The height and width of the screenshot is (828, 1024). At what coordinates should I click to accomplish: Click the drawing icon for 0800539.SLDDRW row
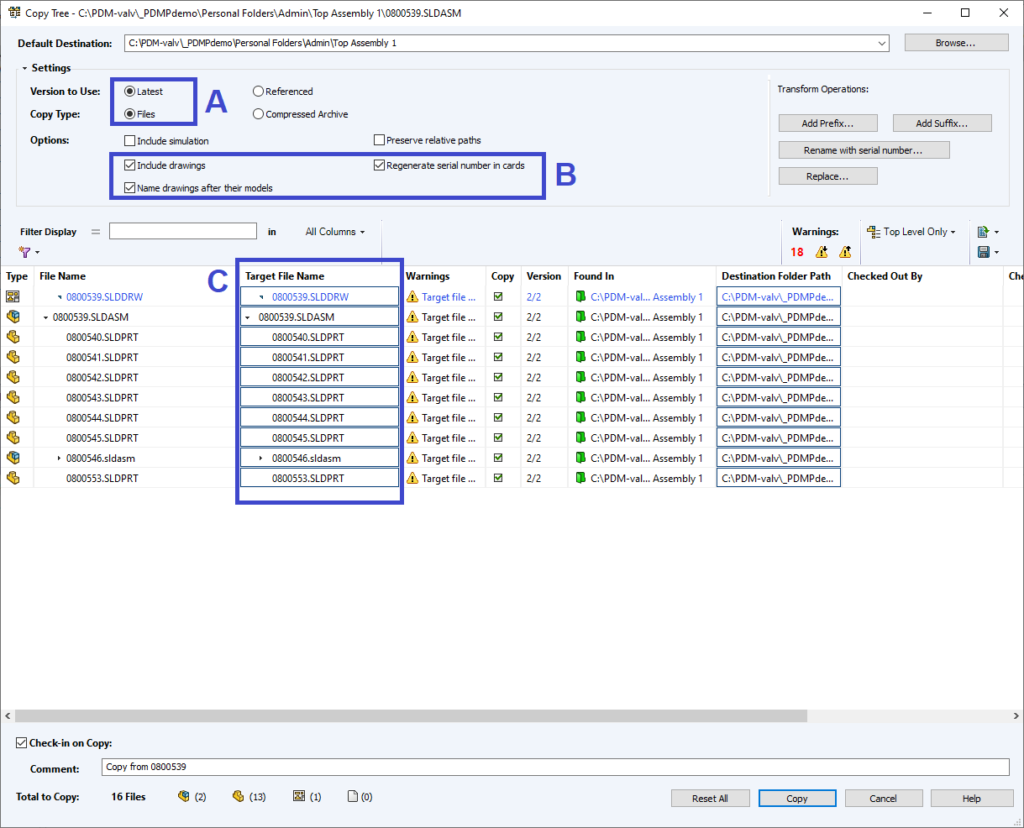coord(14,297)
